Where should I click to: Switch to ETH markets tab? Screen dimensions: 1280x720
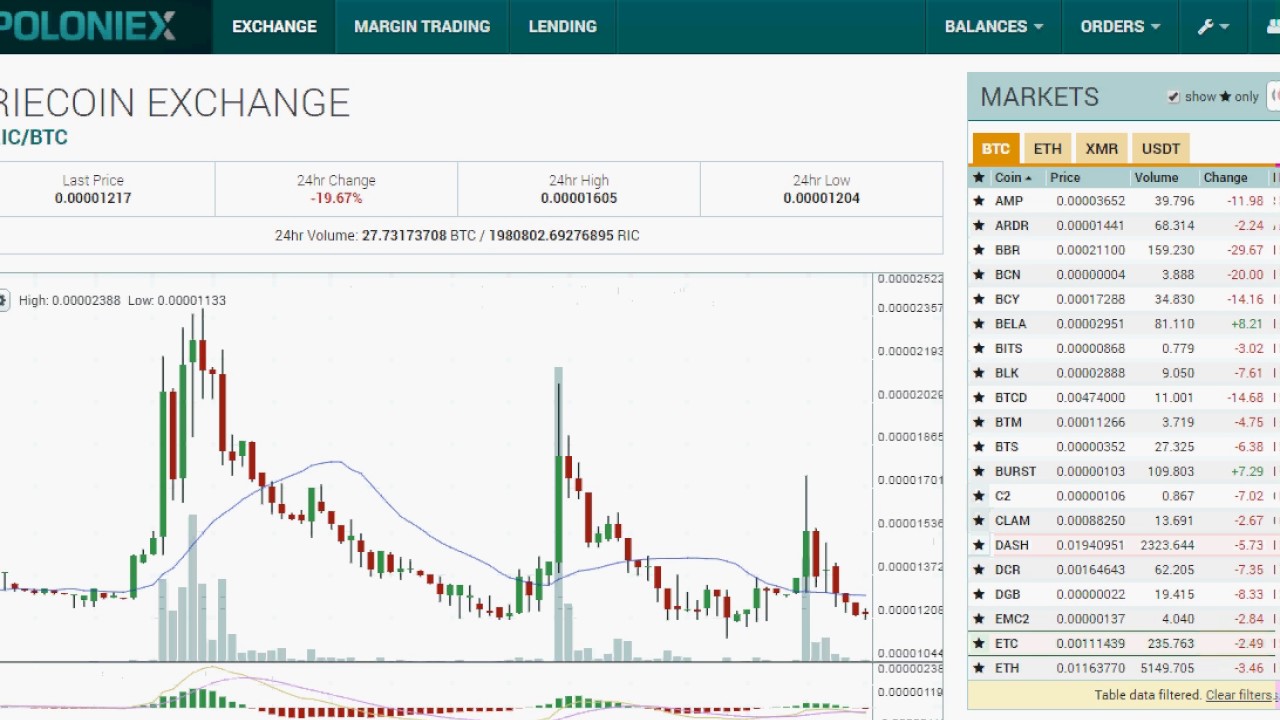coord(1047,148)
